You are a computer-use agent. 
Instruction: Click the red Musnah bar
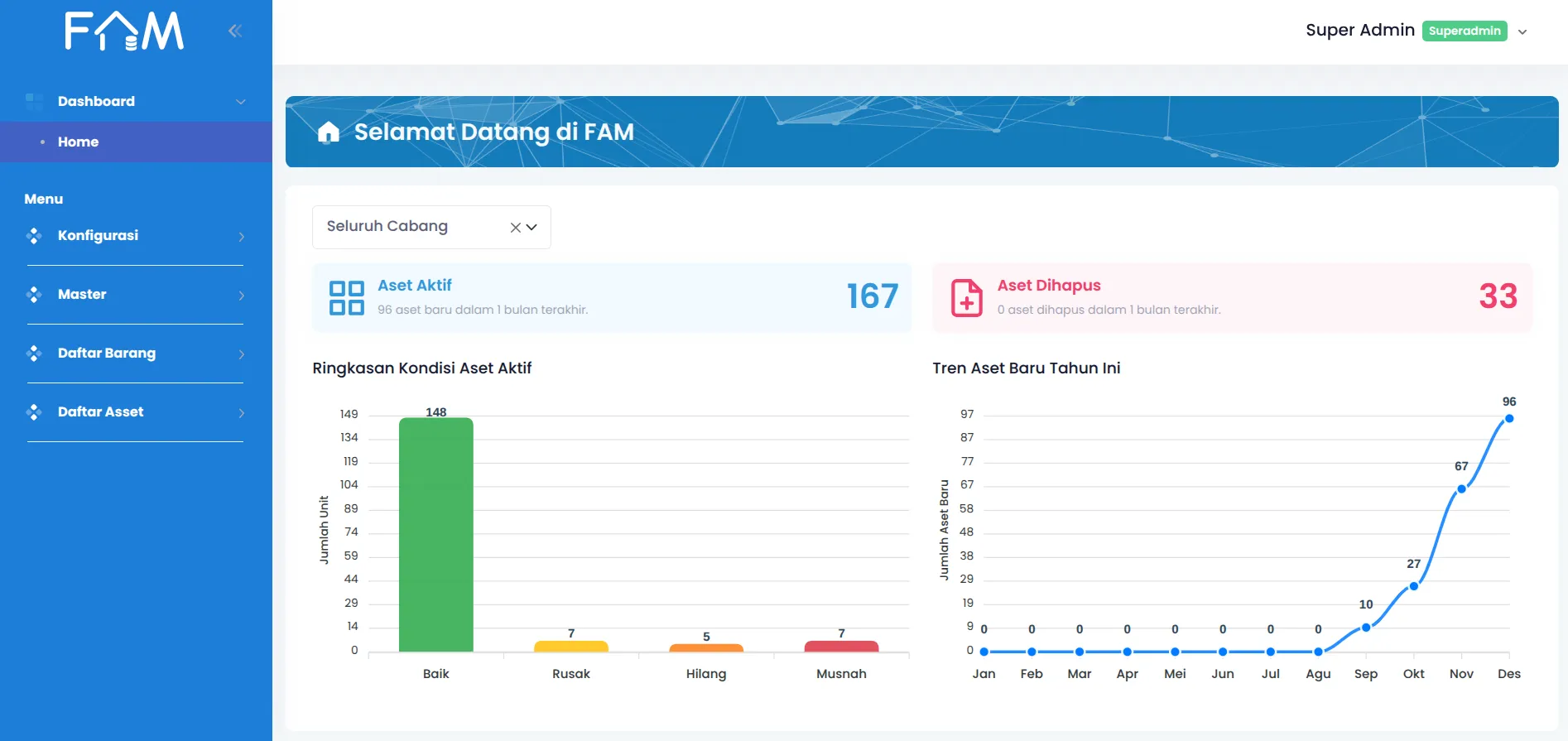pos(841,647)
